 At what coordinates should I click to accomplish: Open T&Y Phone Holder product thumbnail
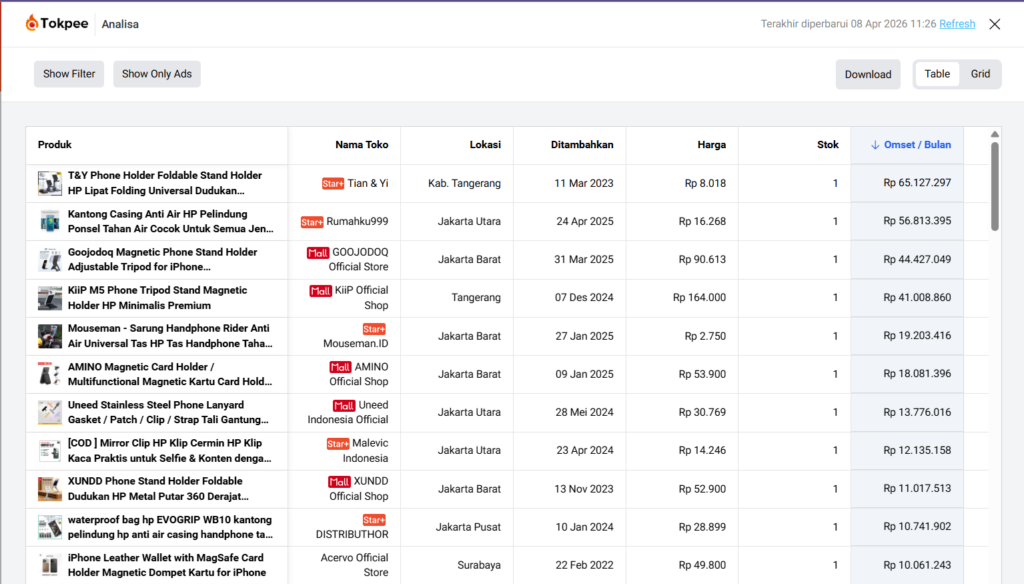tap(50, 183)
